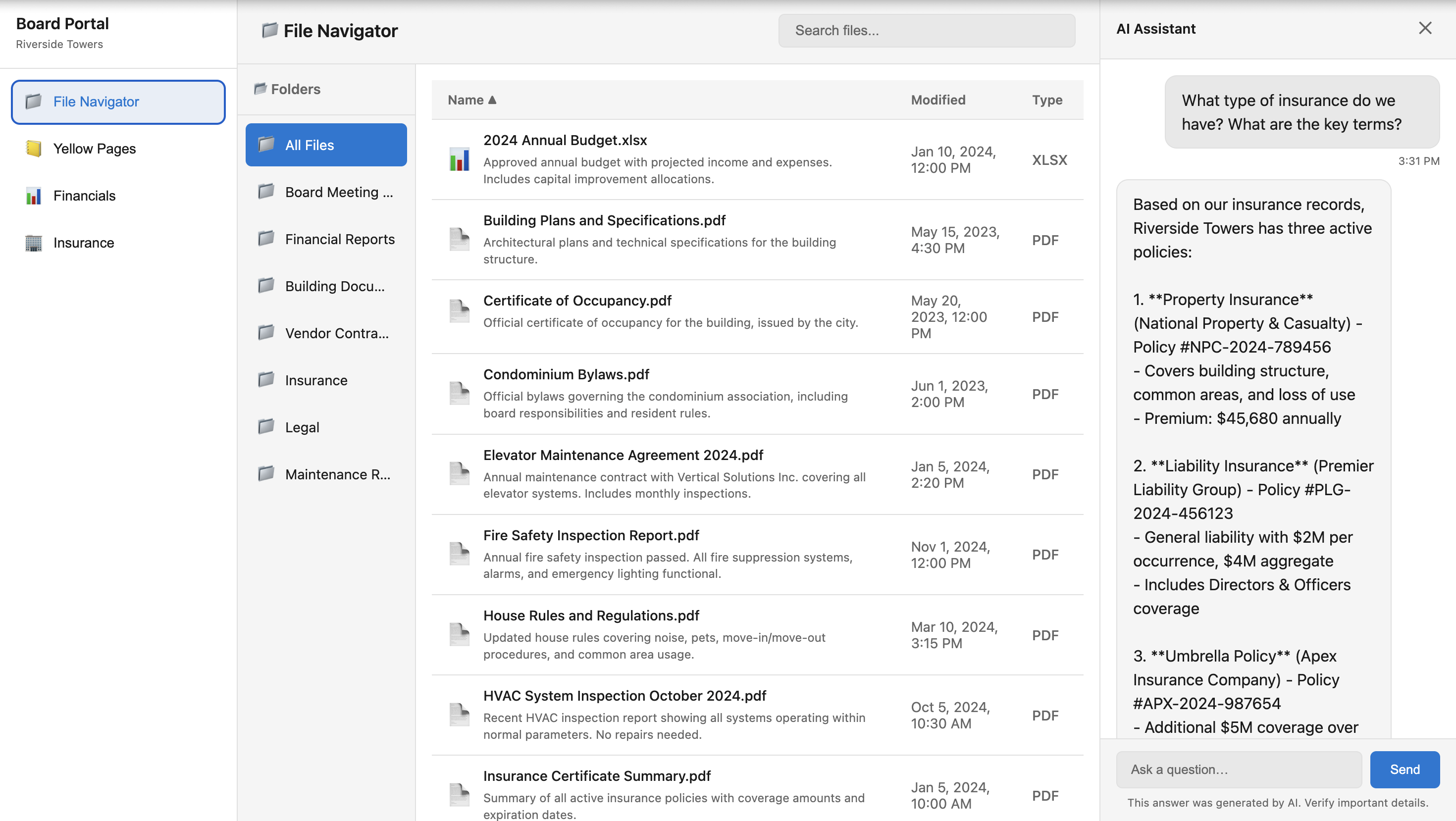
Task: Open the Financial Reports folder
Action: 326,239
